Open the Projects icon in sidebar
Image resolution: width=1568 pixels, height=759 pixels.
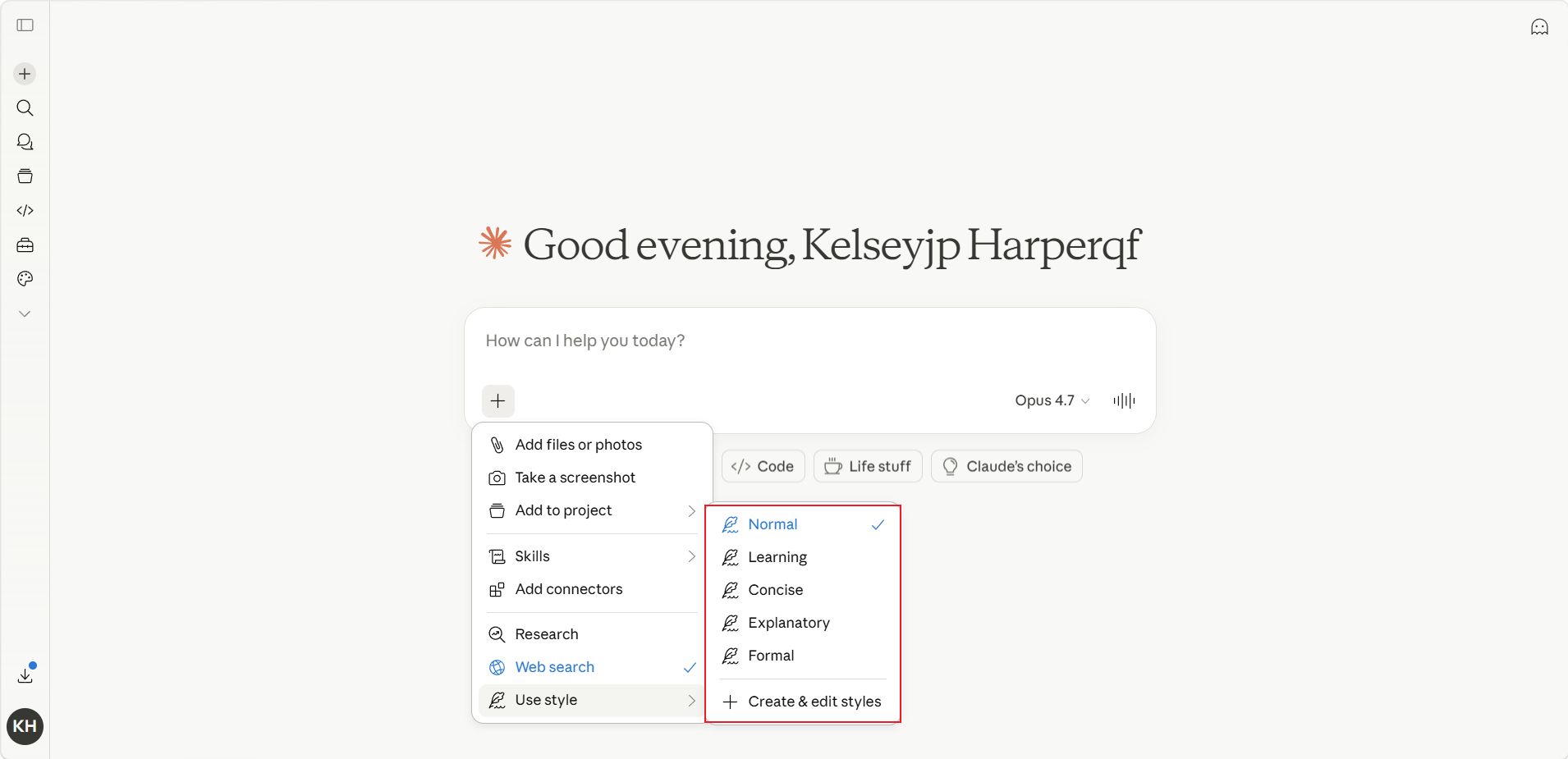25,176
